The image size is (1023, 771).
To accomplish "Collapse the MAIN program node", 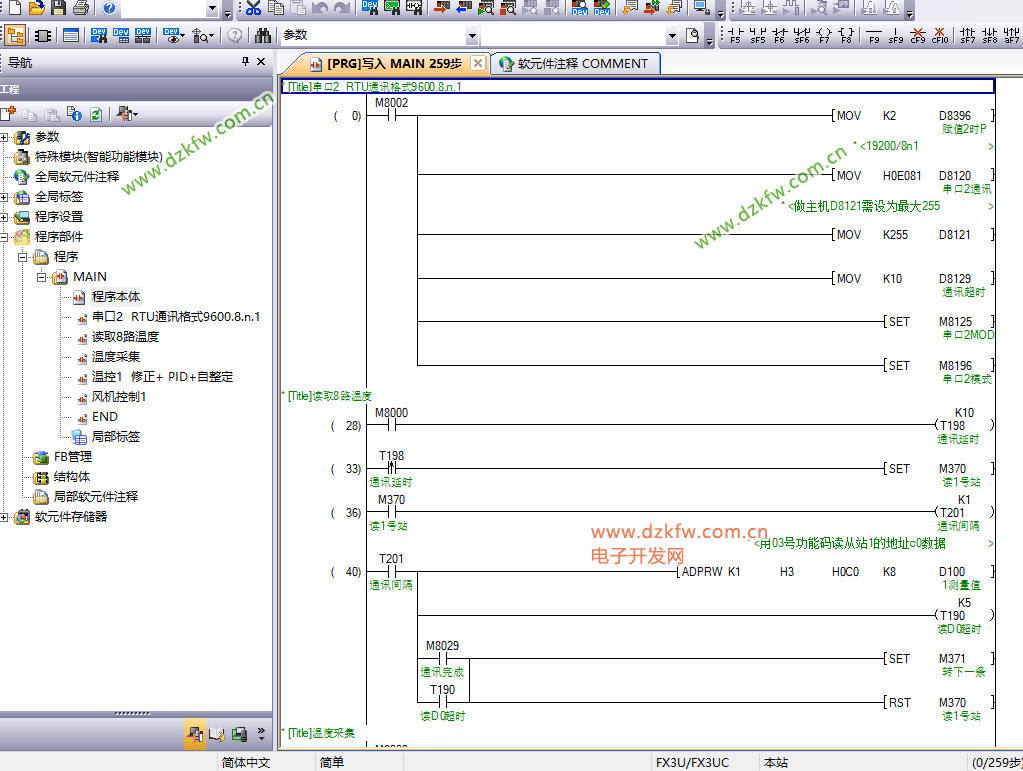I will pyautogui.click(x=43, y=277).
